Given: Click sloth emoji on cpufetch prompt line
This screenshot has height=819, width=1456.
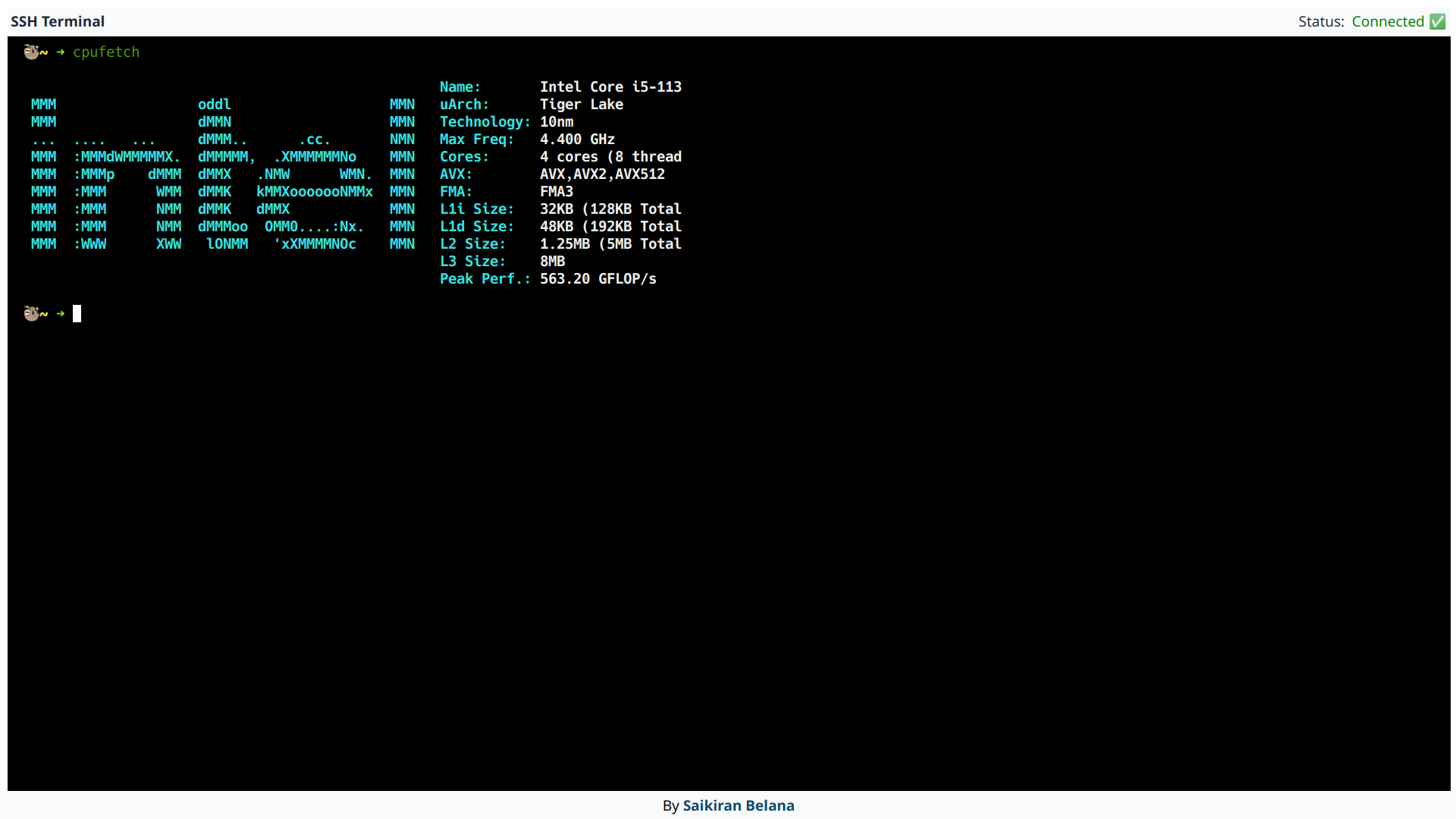Looking at the screenshot, I should coord(31,52).
